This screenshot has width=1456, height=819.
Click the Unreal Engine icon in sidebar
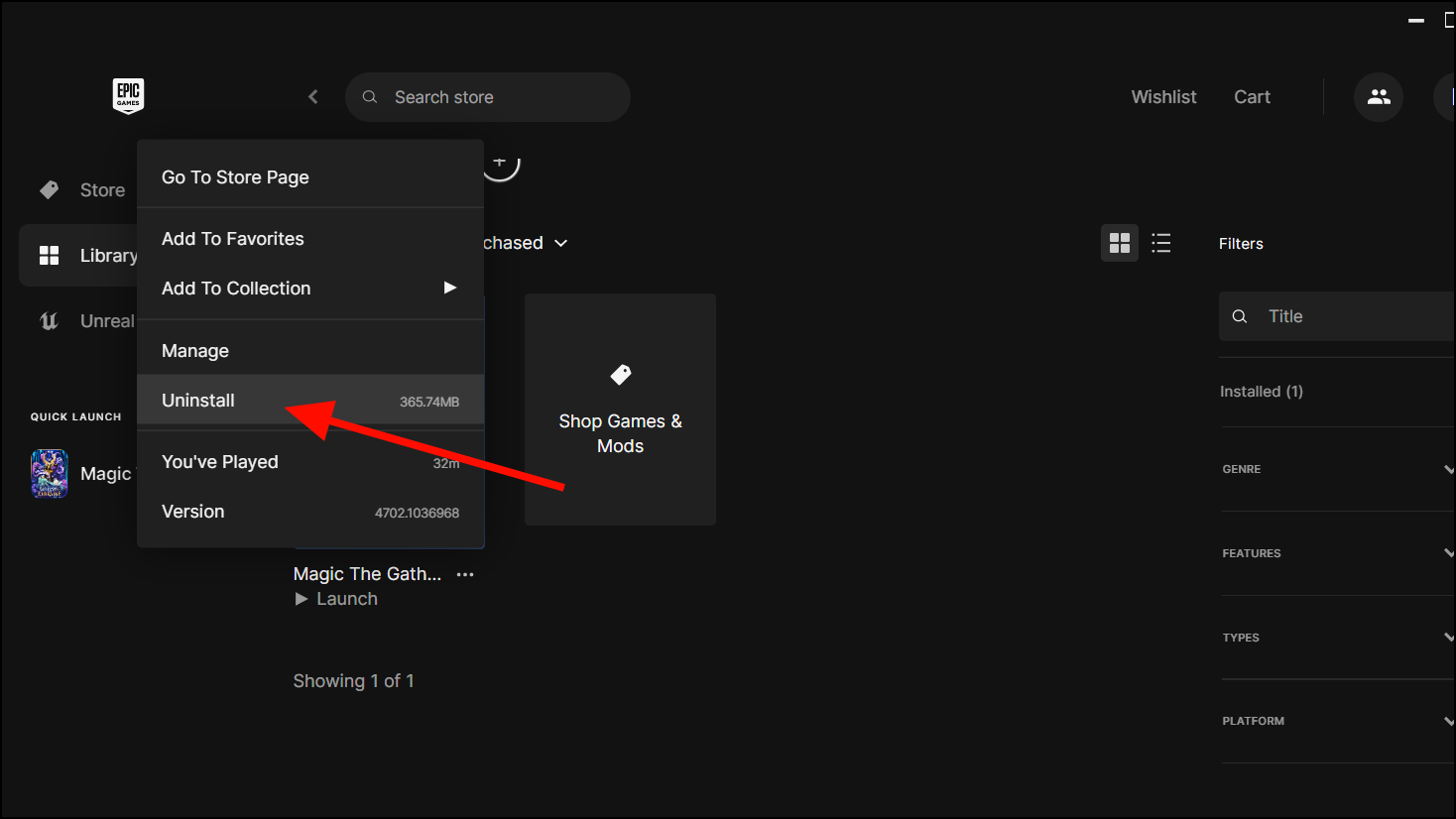pos(49,321)
